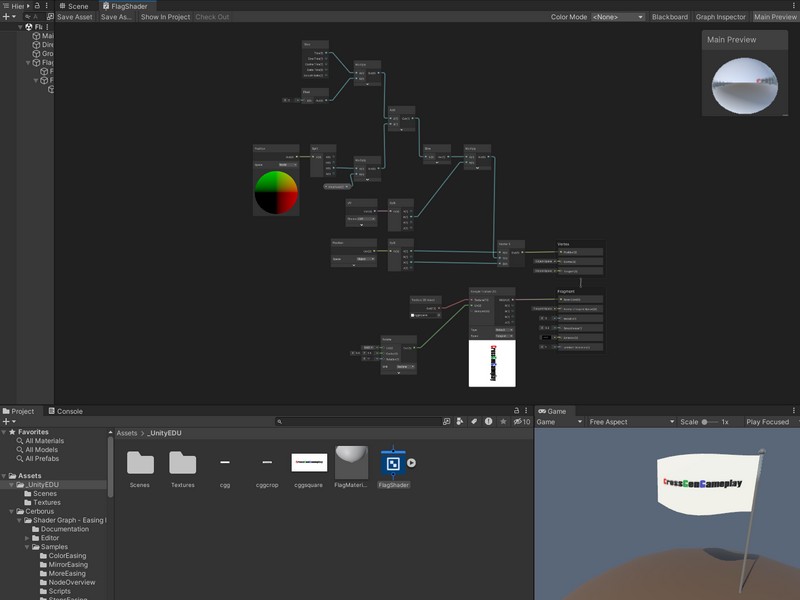Toggle the Blackboard panel

(669, 17)
